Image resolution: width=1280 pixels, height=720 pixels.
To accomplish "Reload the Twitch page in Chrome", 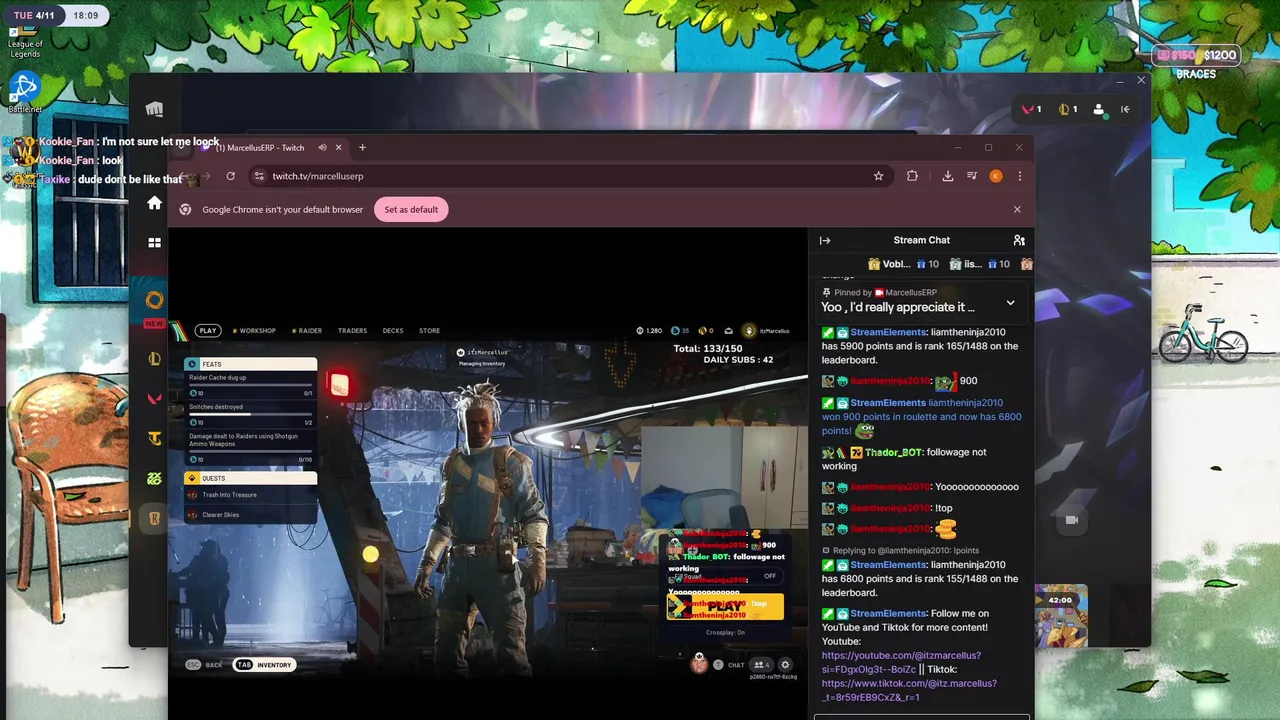I will click(x=230, y=176).
